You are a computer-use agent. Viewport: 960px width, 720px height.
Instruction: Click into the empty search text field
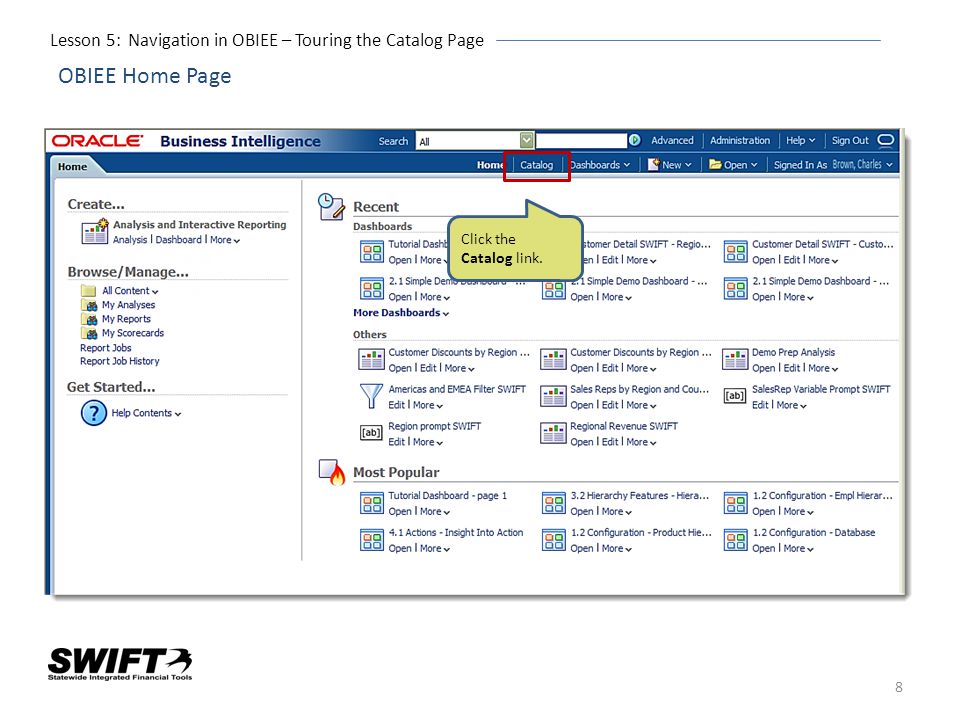(x=582, y=141)
